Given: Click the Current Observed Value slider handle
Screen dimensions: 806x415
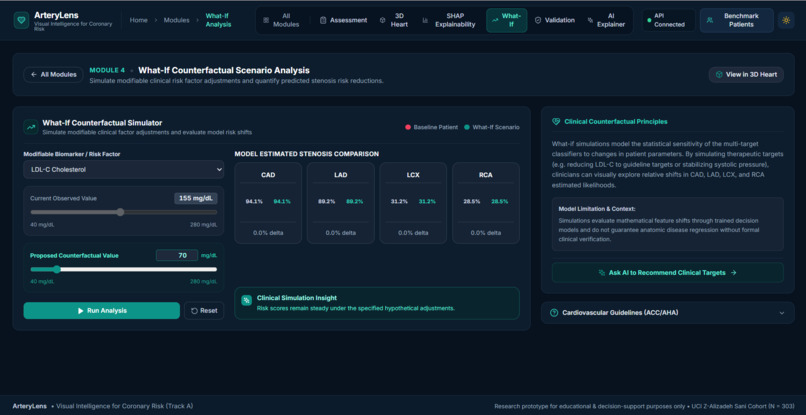Looking at the screenshot, I should point(120,212).
